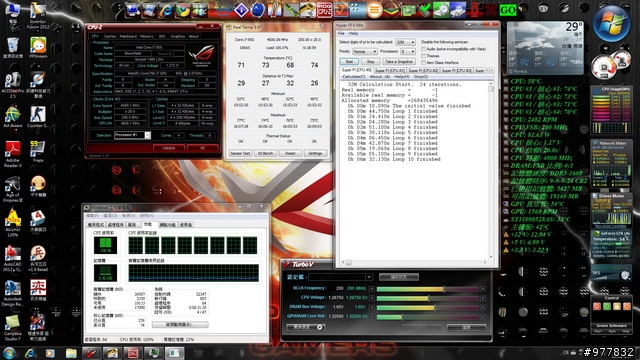This screenshot has width=640, height=360.
Task: Open the PPStream desktop icon
Action: pyautogui.click(x=38, y=48)
